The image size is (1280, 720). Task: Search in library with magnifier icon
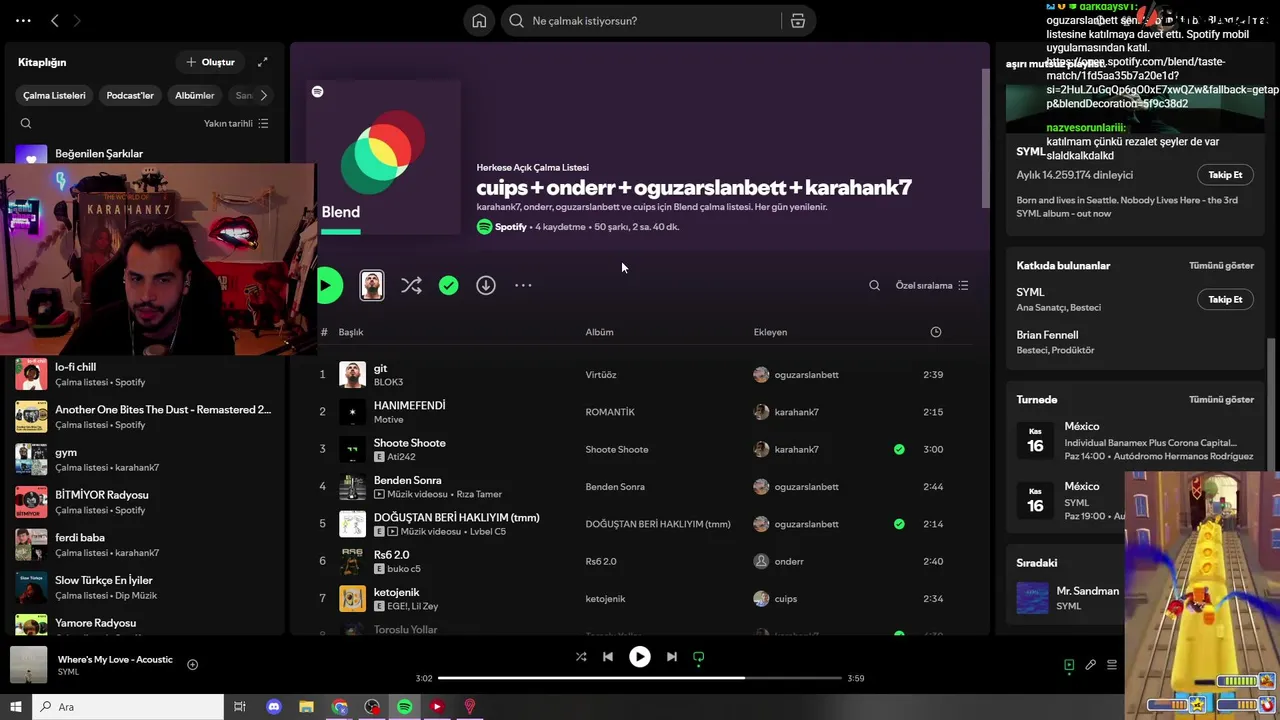click(x=26, y=124)
